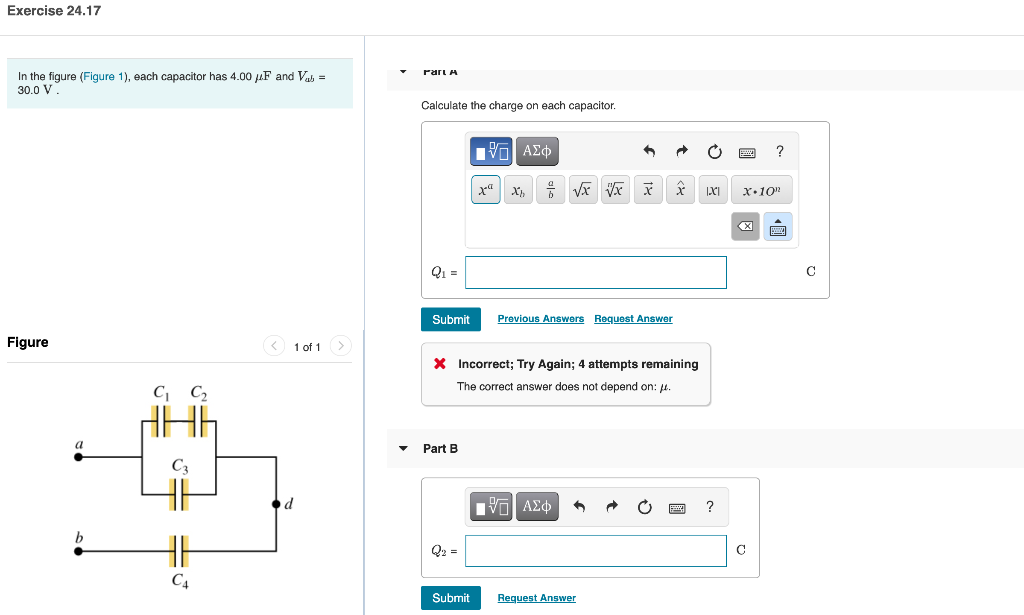Submit the Part B answer
Viewport: 1024px width, 615px height.
click(451, 598)
